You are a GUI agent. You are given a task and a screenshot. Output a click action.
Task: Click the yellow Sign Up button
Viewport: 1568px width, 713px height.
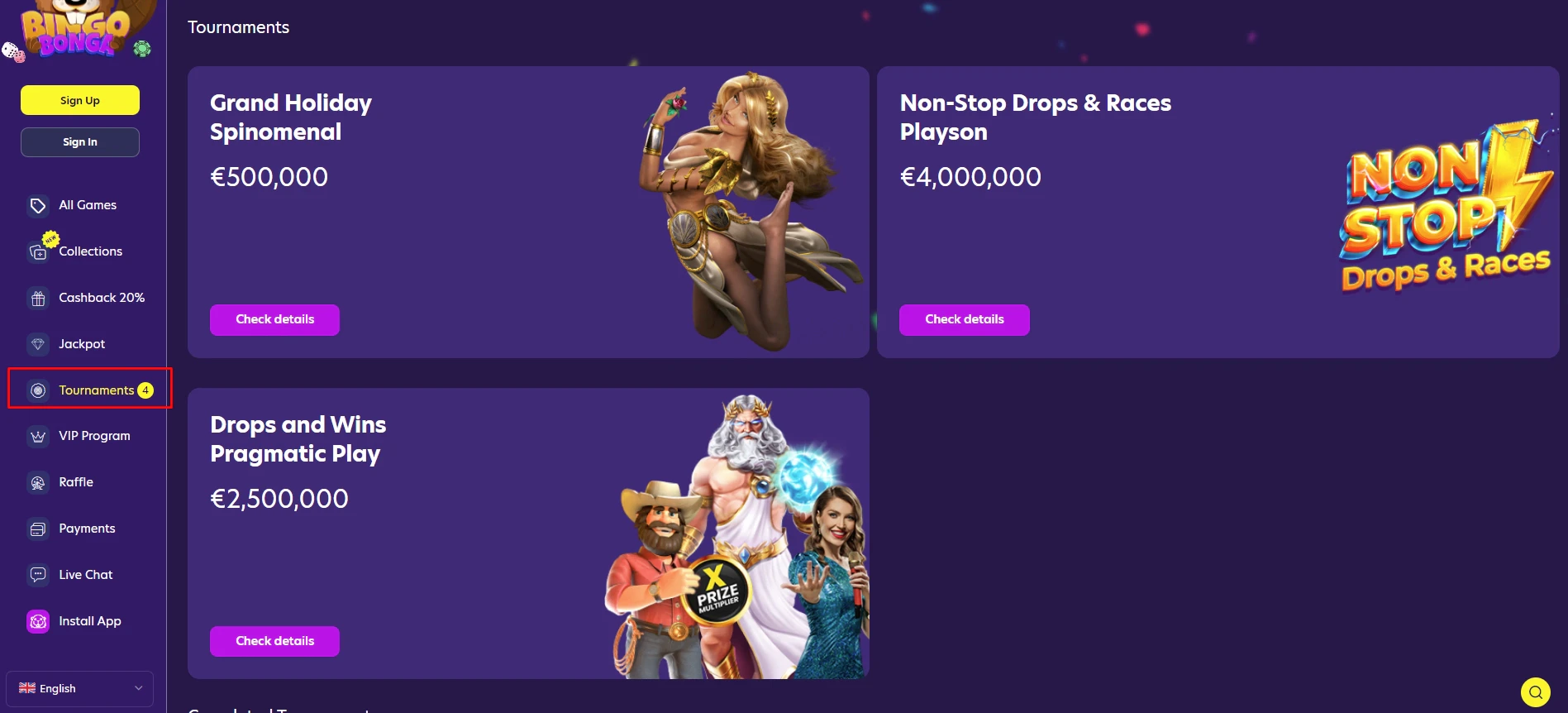80,100
